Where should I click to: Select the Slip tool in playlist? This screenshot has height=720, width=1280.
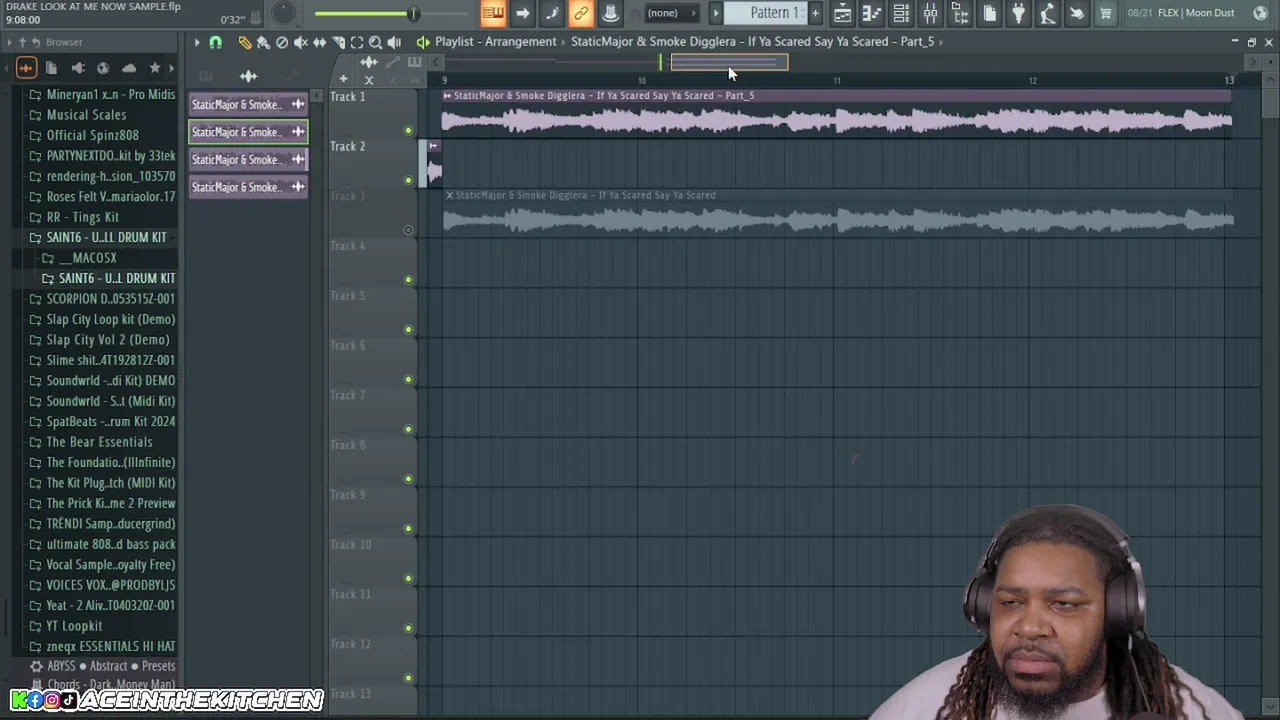[320, 42]
